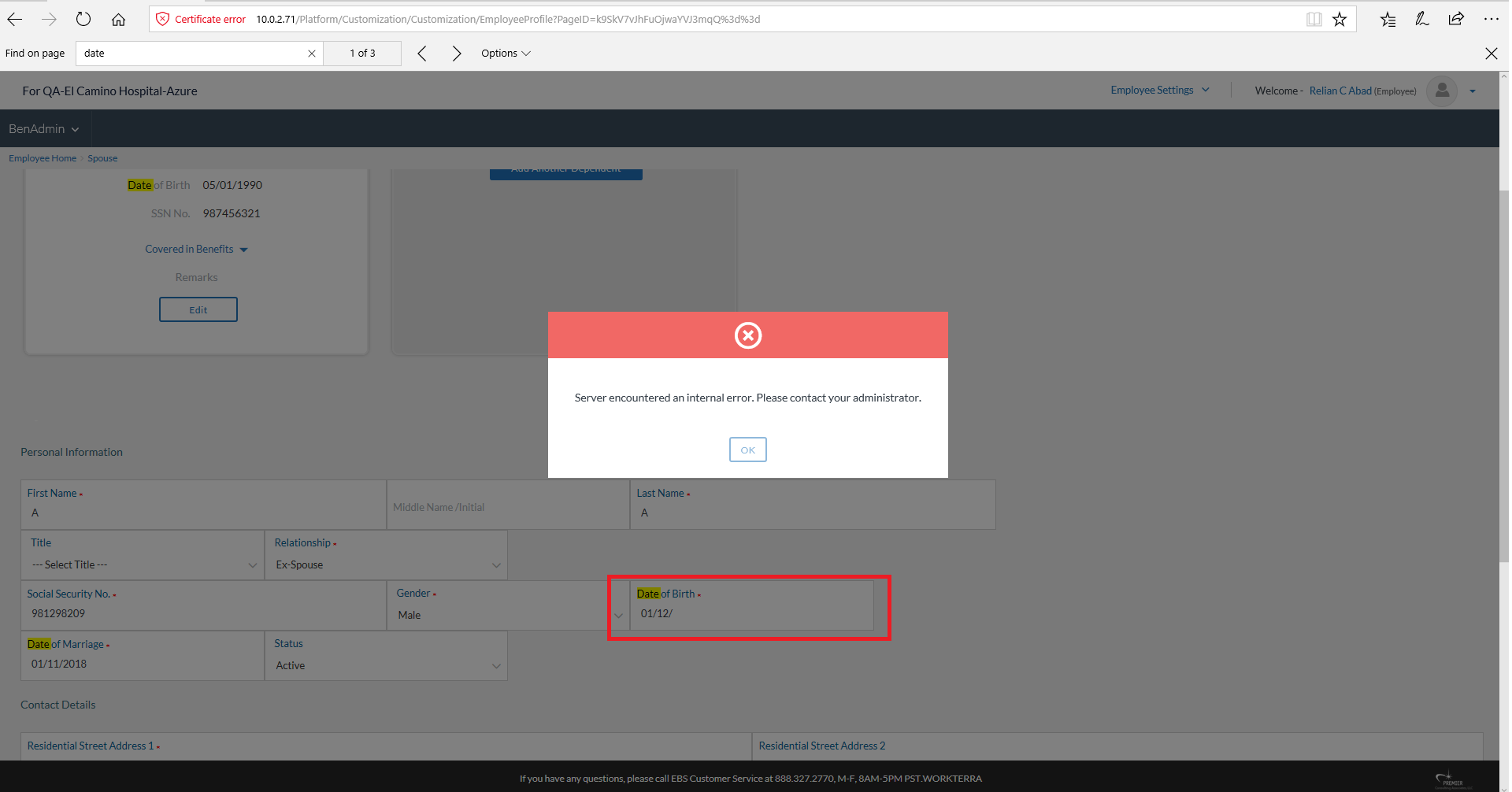Clear the find on page text
The height and width of the screenshot is (792, 1512).
[312, 54]
